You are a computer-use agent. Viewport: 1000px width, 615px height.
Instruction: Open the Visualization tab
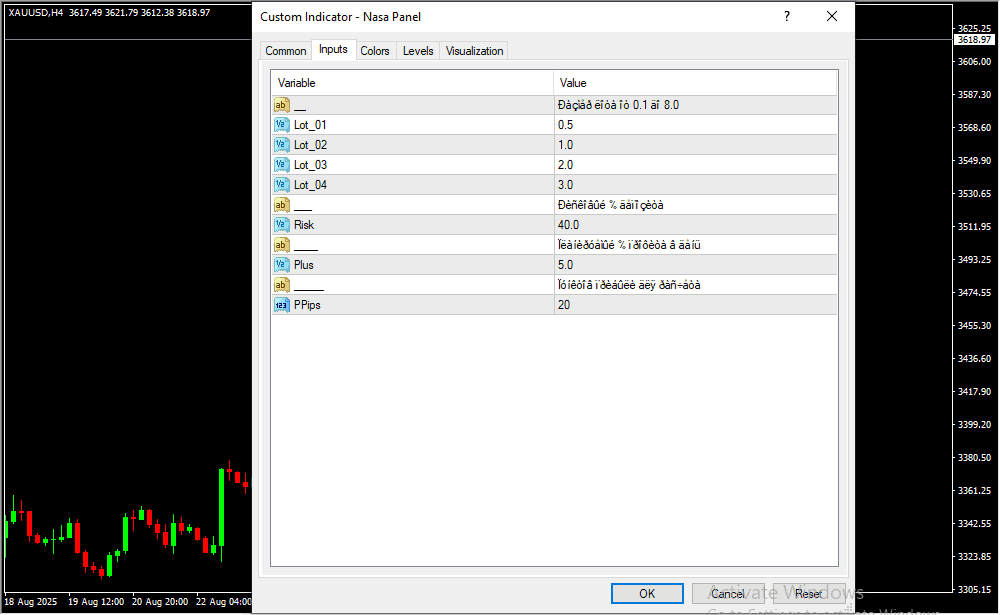pos(474,51)
